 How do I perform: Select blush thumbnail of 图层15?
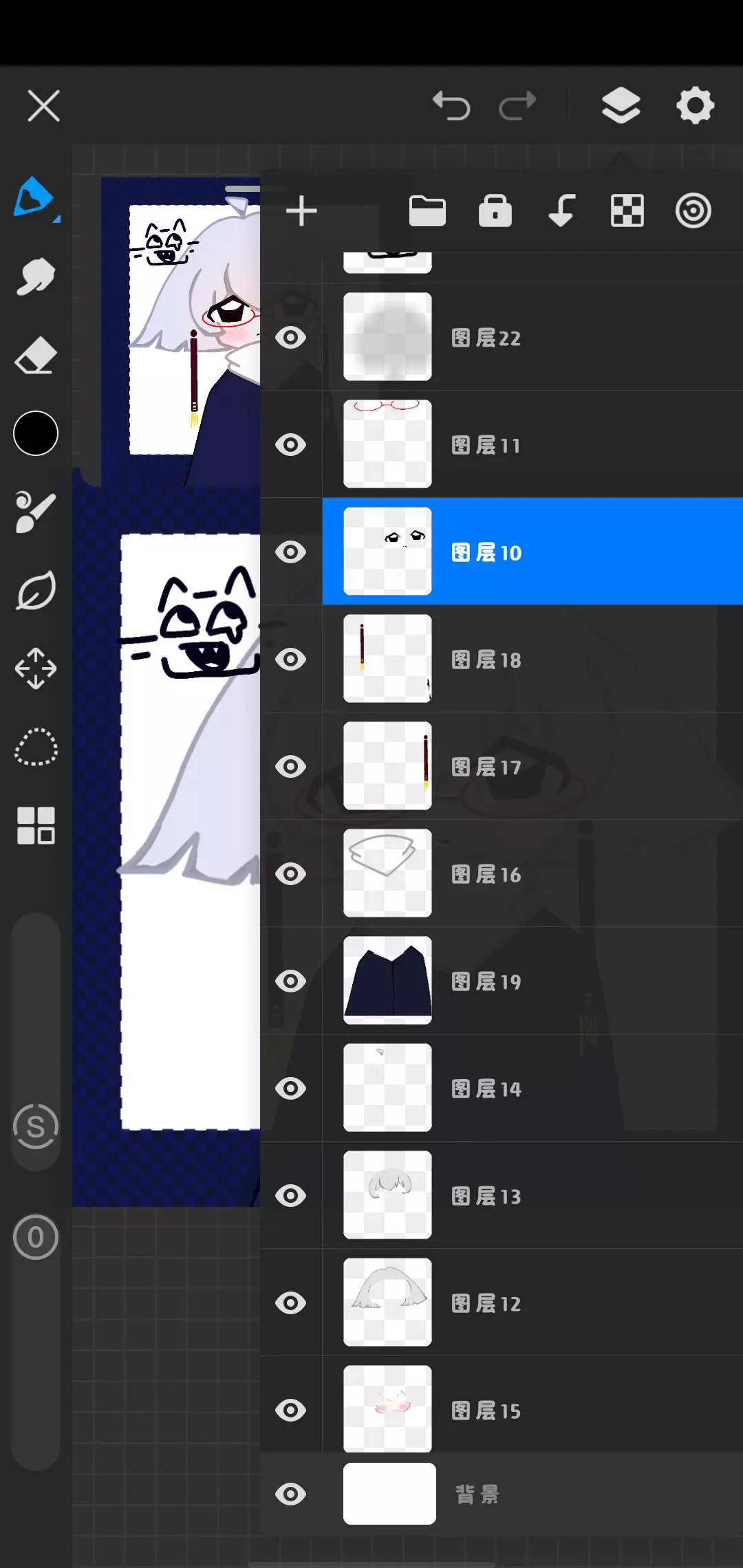click(387, 1409)
